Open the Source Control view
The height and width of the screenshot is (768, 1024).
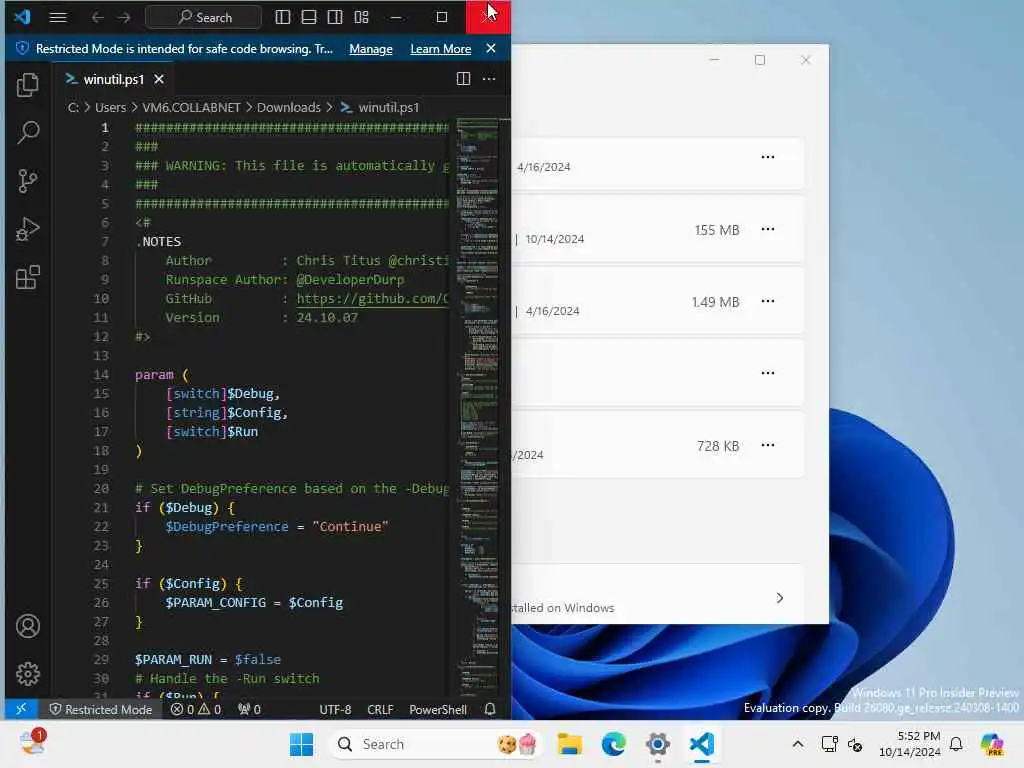(x=27, y=181)
